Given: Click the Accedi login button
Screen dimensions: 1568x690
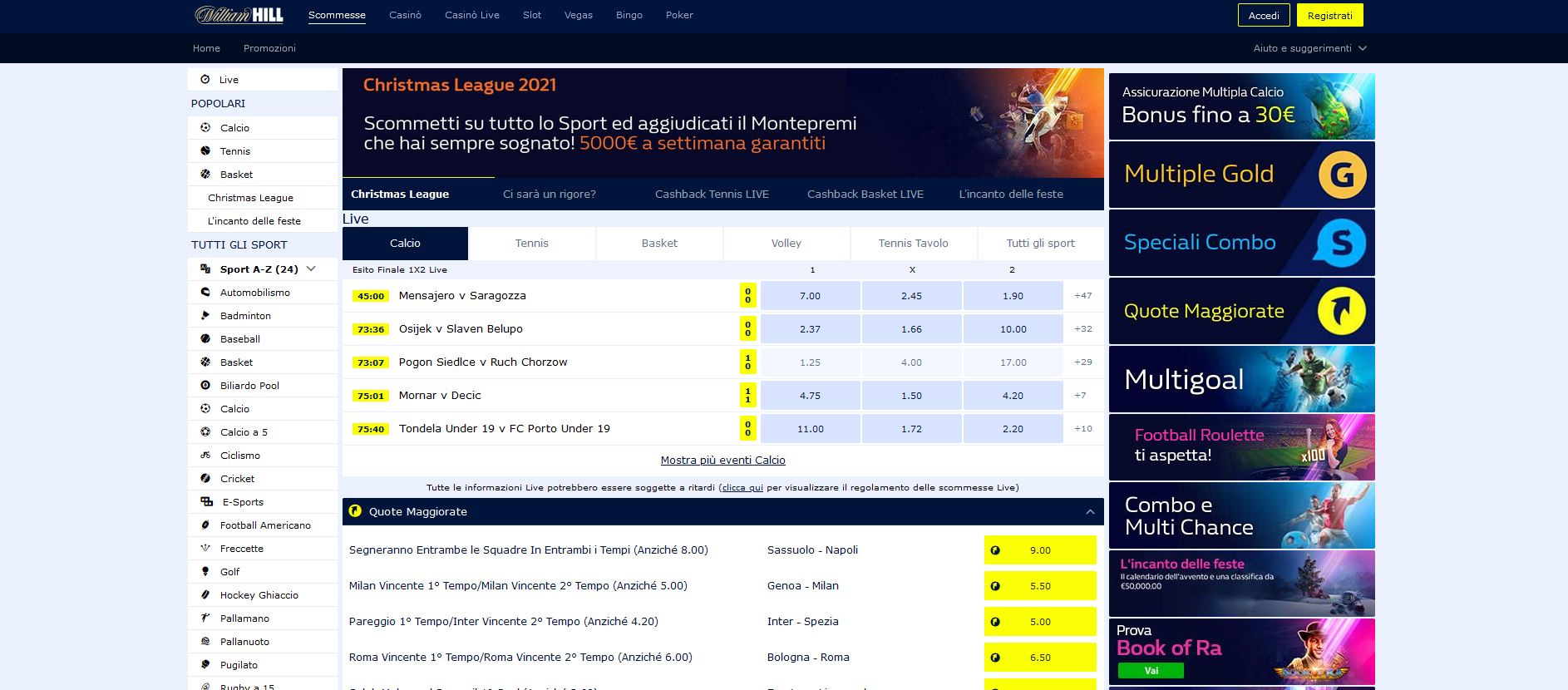Looking at the screenshot, I should tap(1264, 15).
